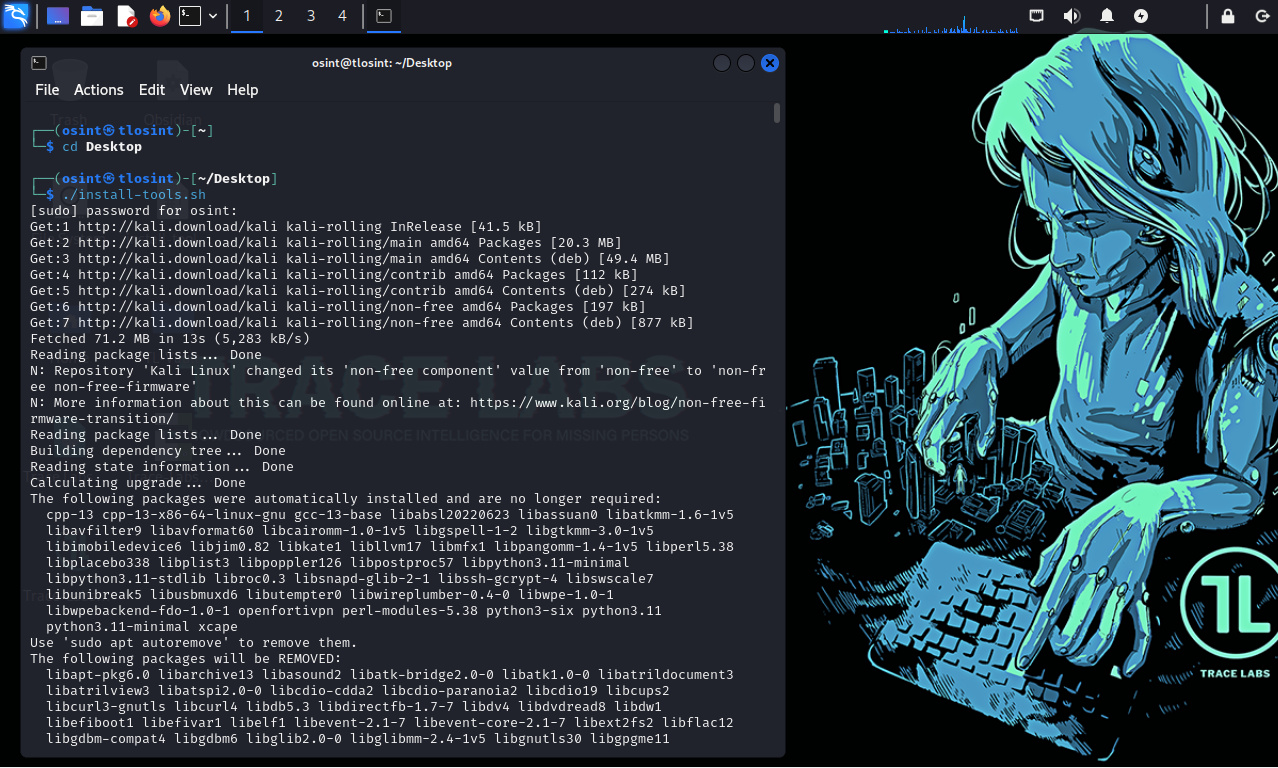The width and height of the screenshot is (1278, 768).
Task: Open the wired network status icon
Action: (1037, 16)
